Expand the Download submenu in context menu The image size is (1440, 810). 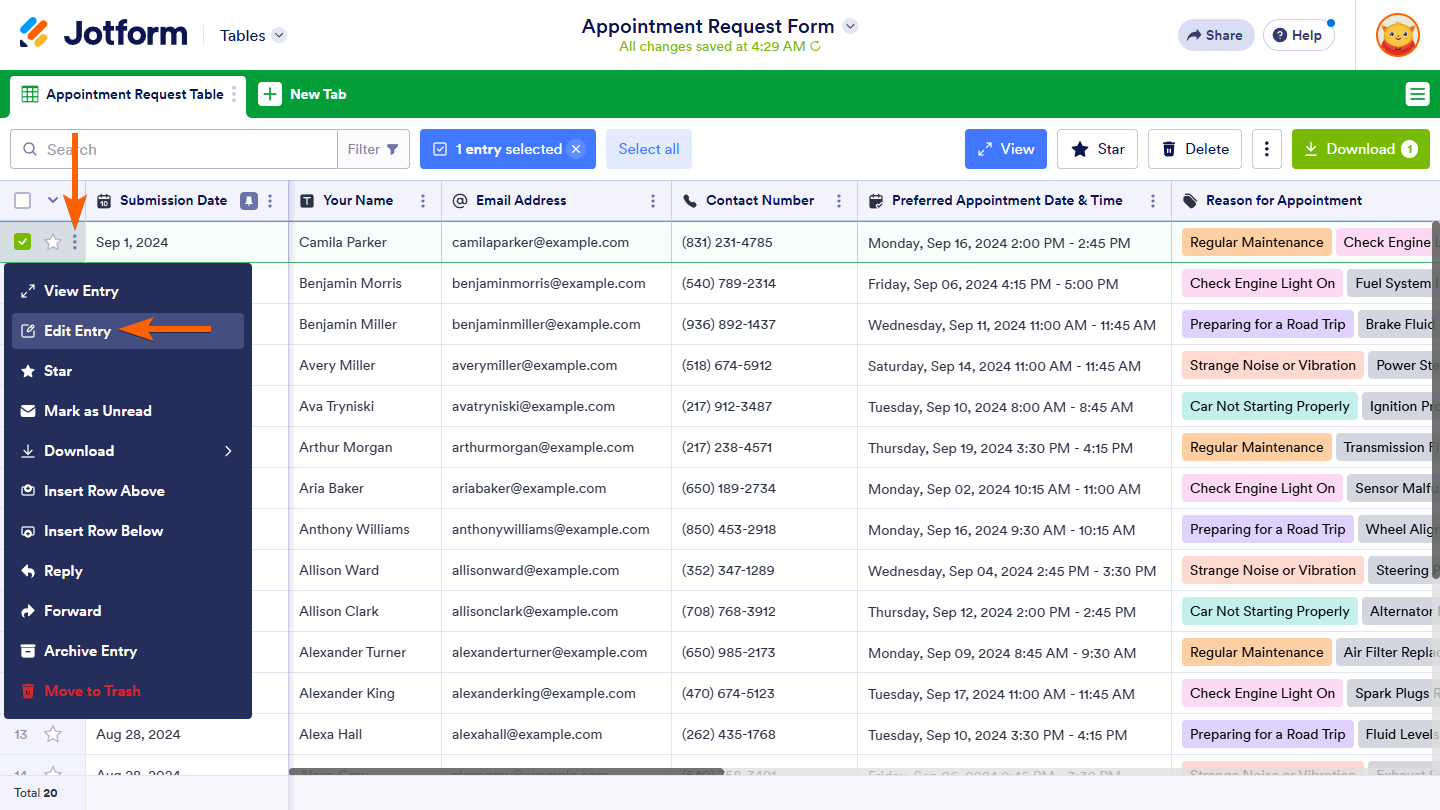coord(128,451)
